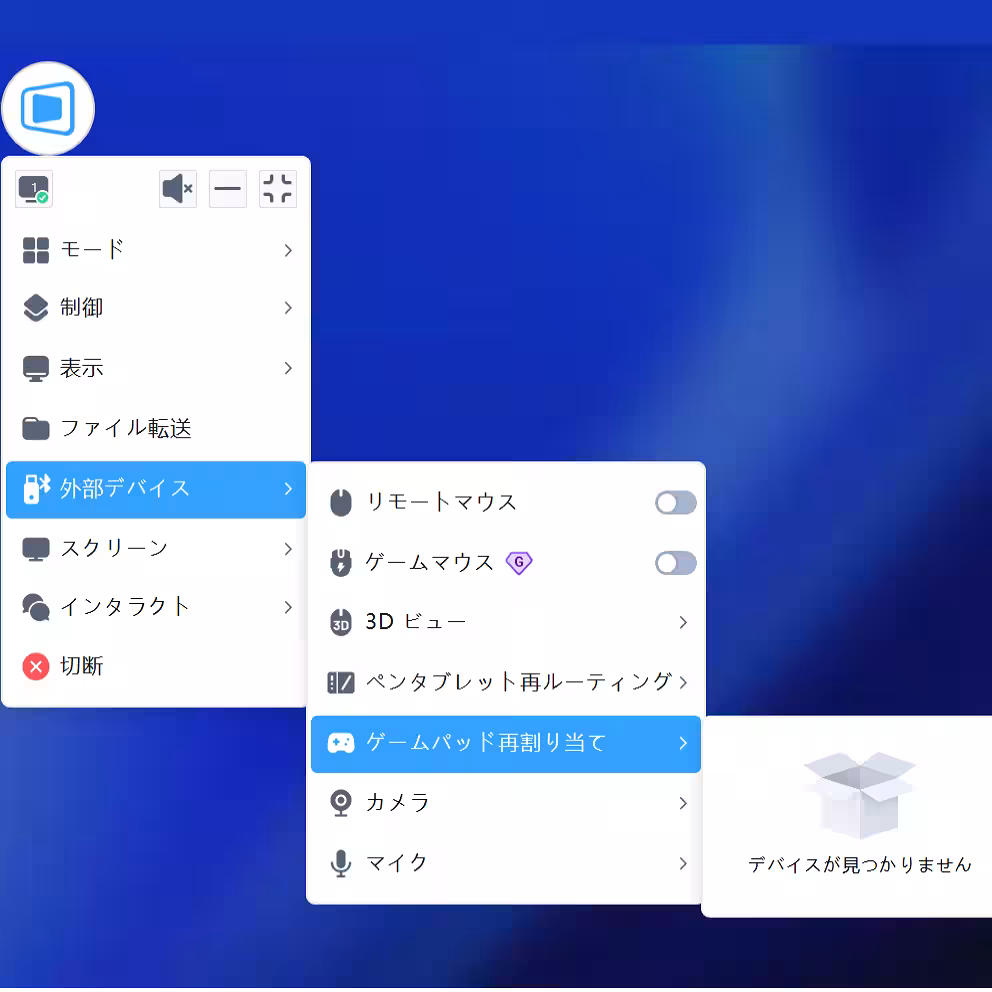Click the gamepad icon for ゲームパッド再割り当て

(x=340, y=743)
